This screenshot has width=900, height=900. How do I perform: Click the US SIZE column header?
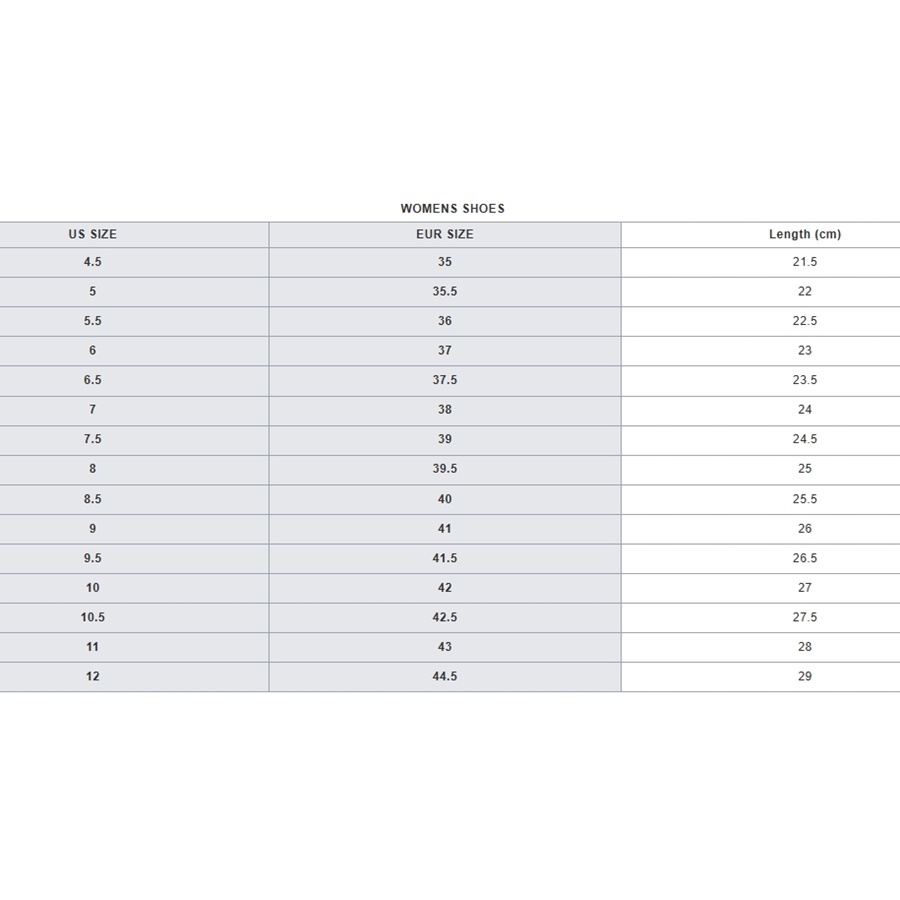[x=92, y=234]
